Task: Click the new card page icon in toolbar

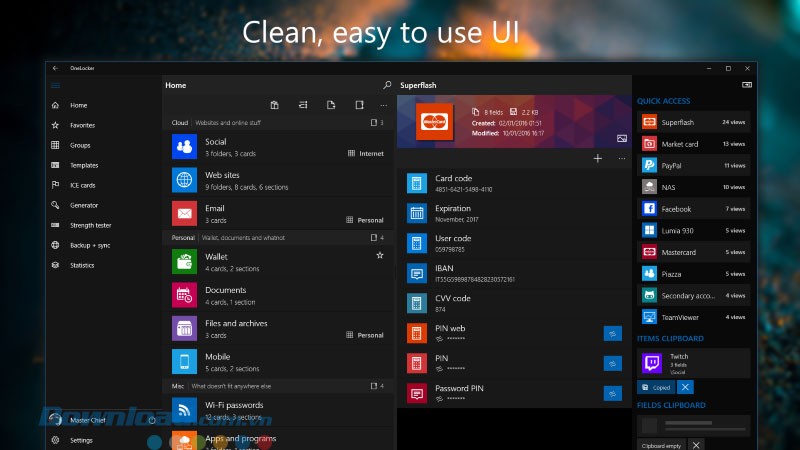Action: pyautogui.click(x=330, y=104)
